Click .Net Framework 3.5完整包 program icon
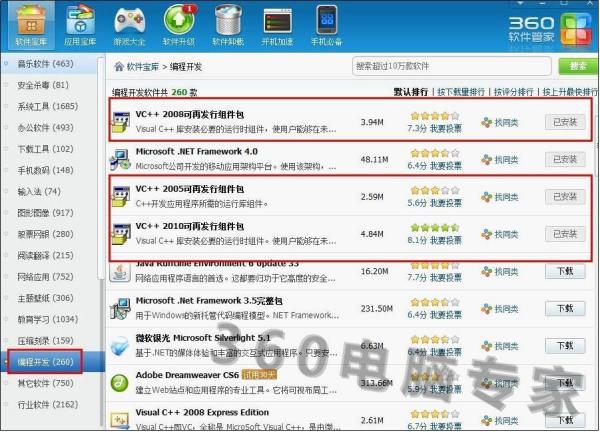This screenshot has height=432, width=600. [120, 308]
